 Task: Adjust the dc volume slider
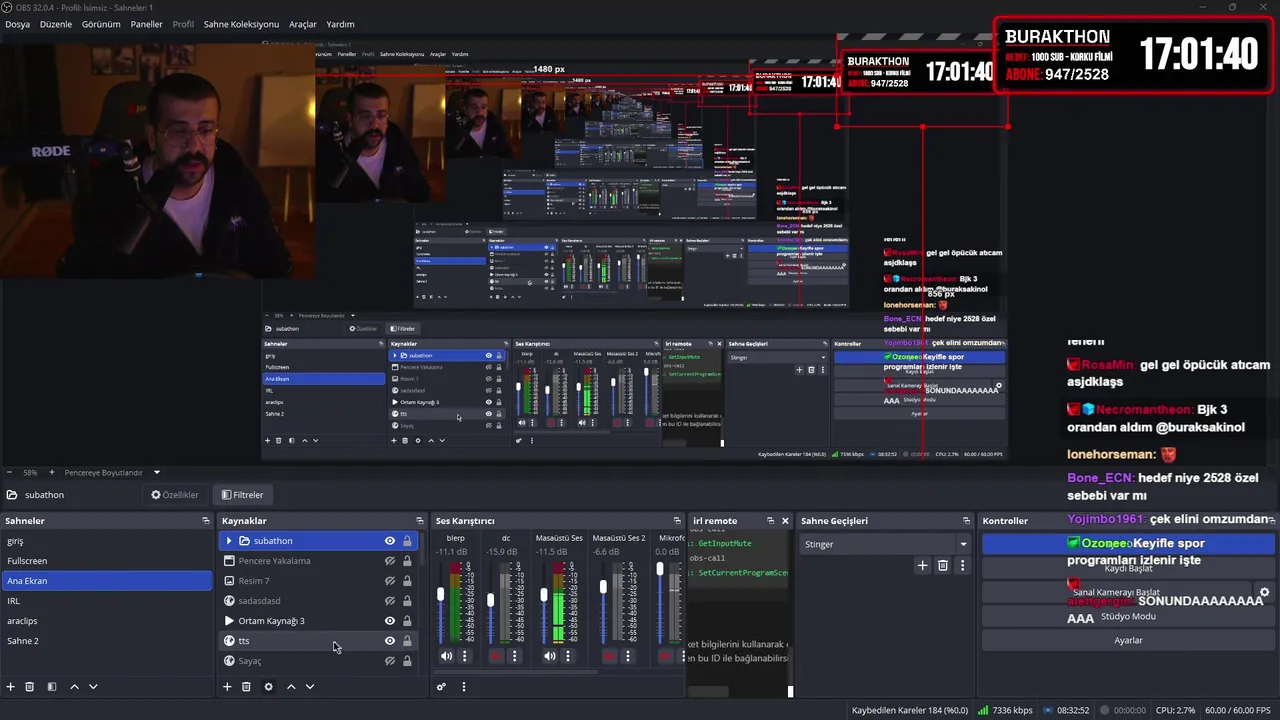pyautogui.click(x=490, y=600)
